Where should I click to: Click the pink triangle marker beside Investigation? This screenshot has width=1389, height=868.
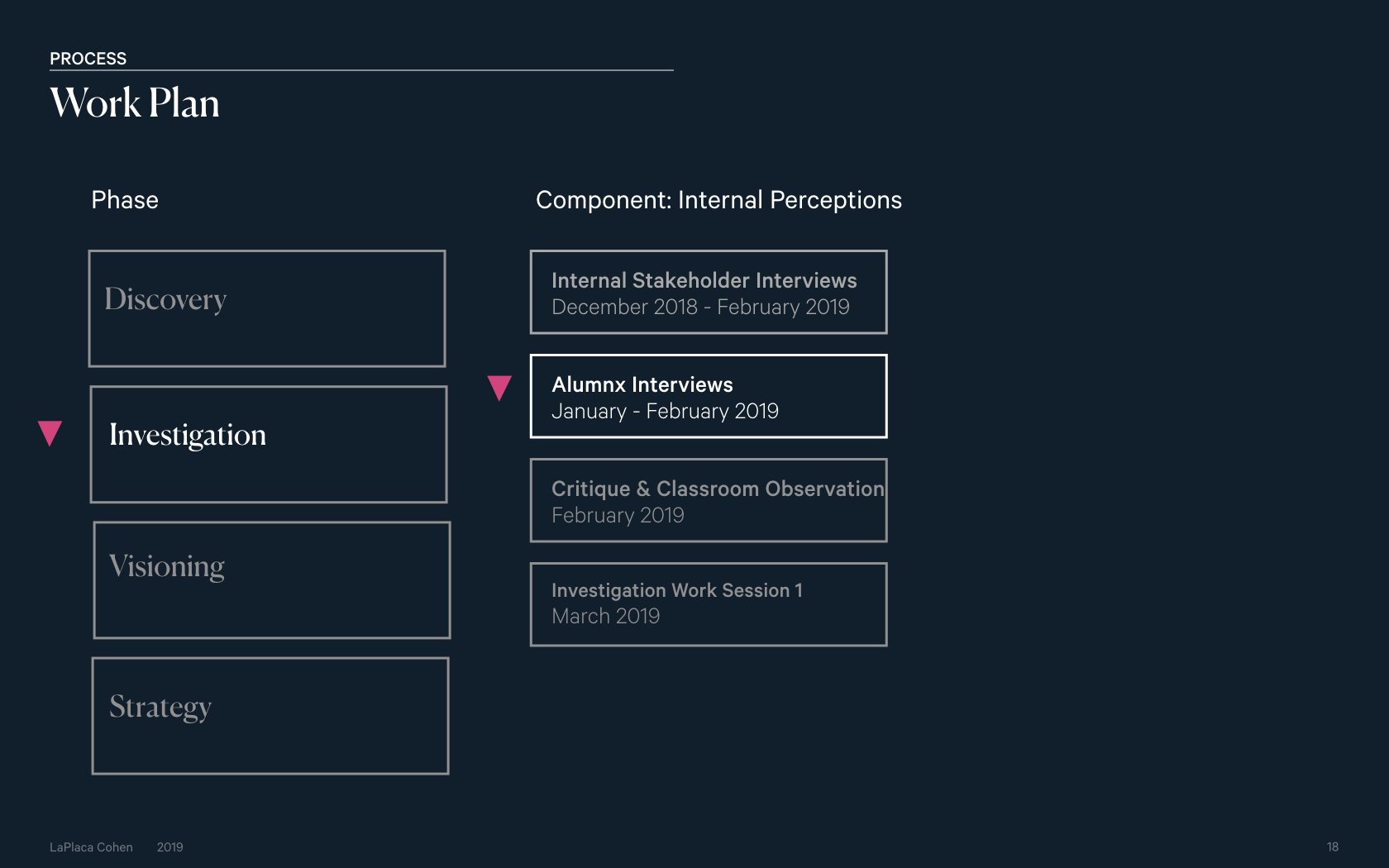[50, 433]
